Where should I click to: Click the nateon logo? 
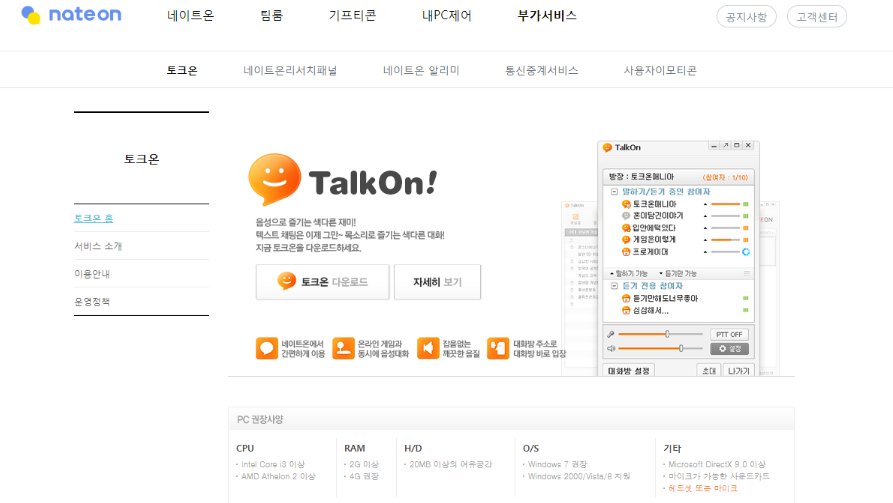coord(71,15)
